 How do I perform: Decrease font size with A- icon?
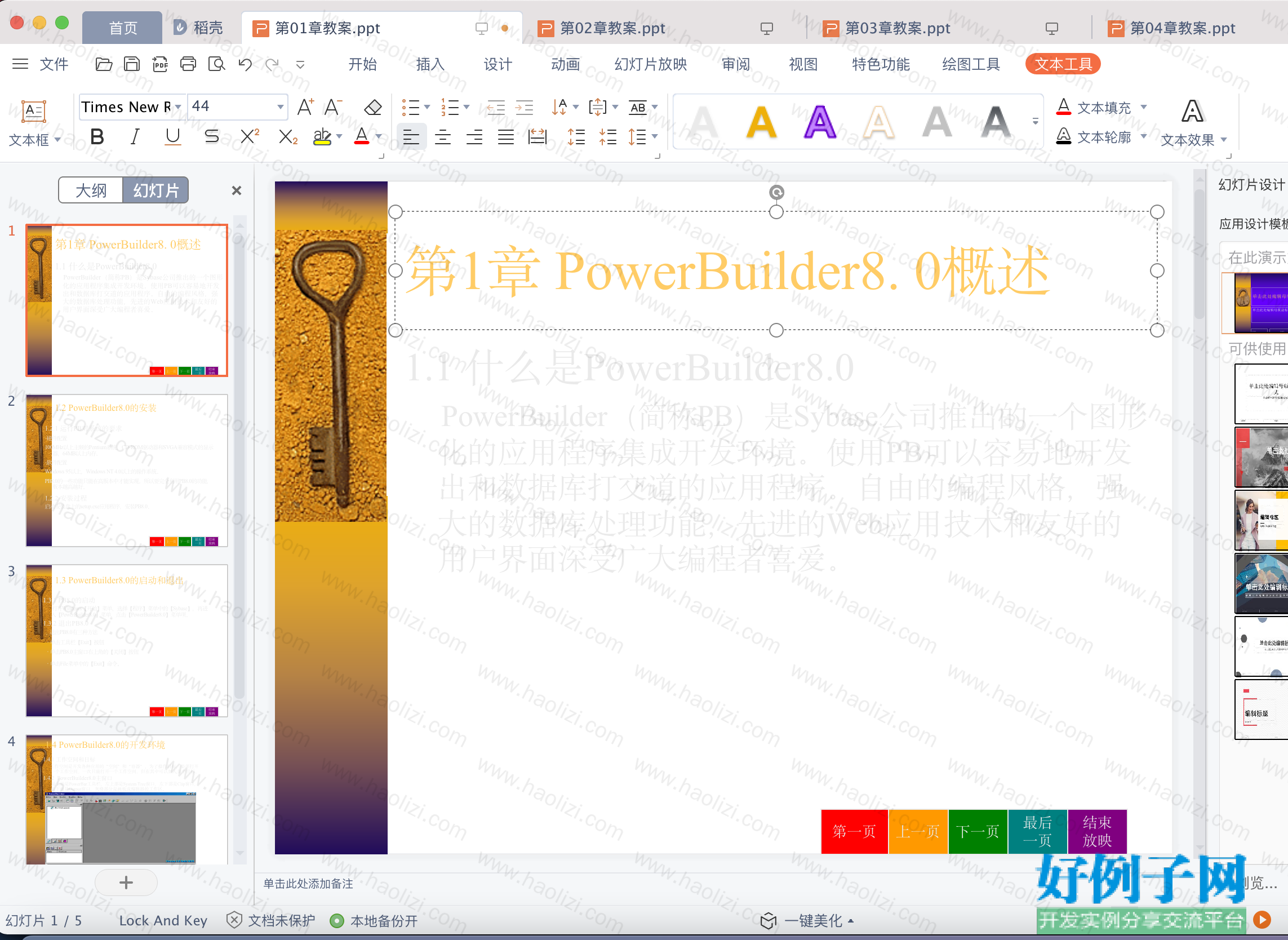click(333, 107)
